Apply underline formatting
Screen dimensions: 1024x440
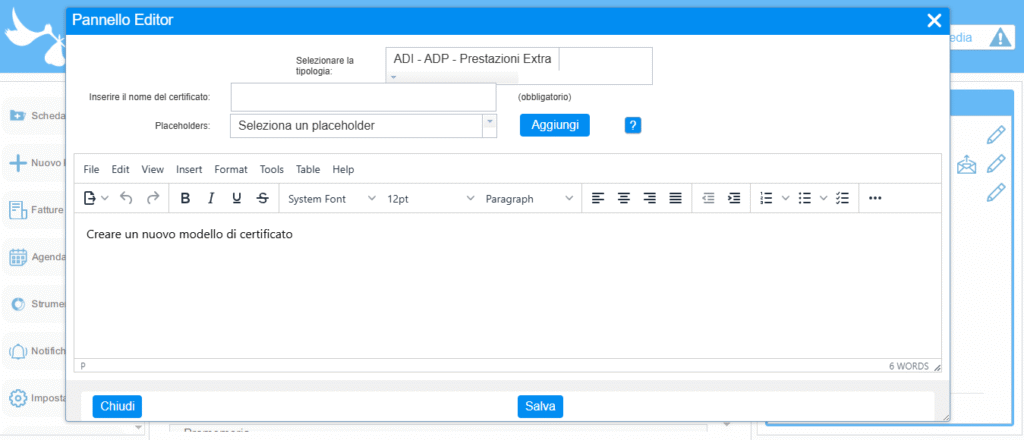click(237, 198)
